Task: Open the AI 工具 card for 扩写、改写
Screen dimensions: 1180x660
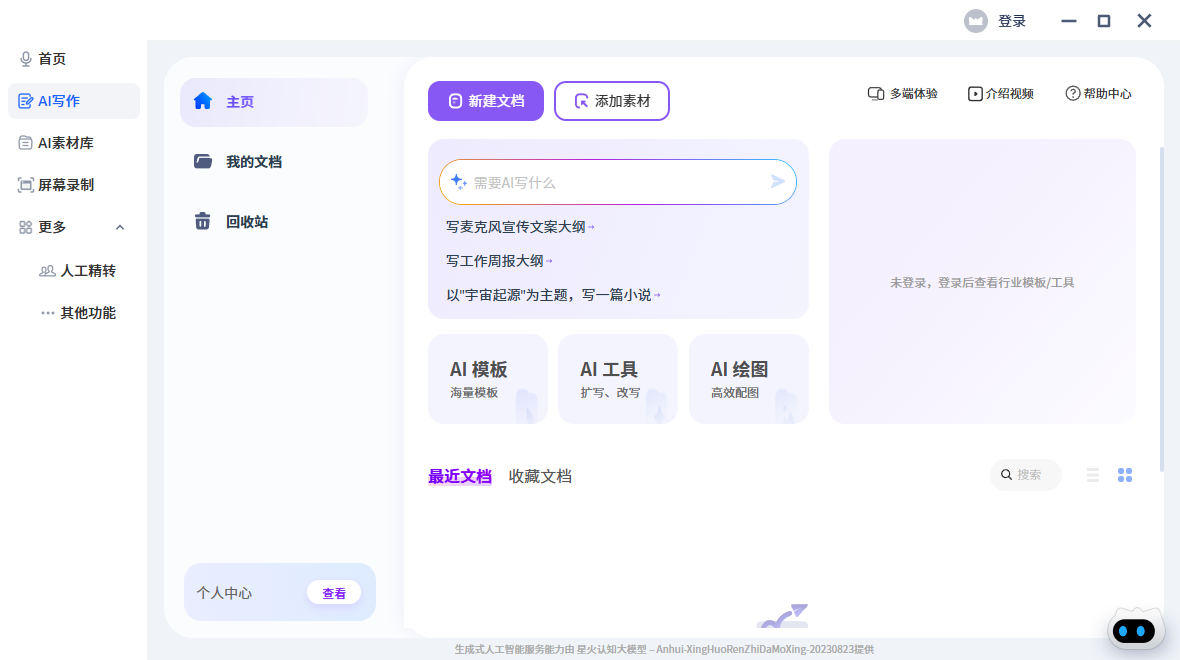Action: 617,378
